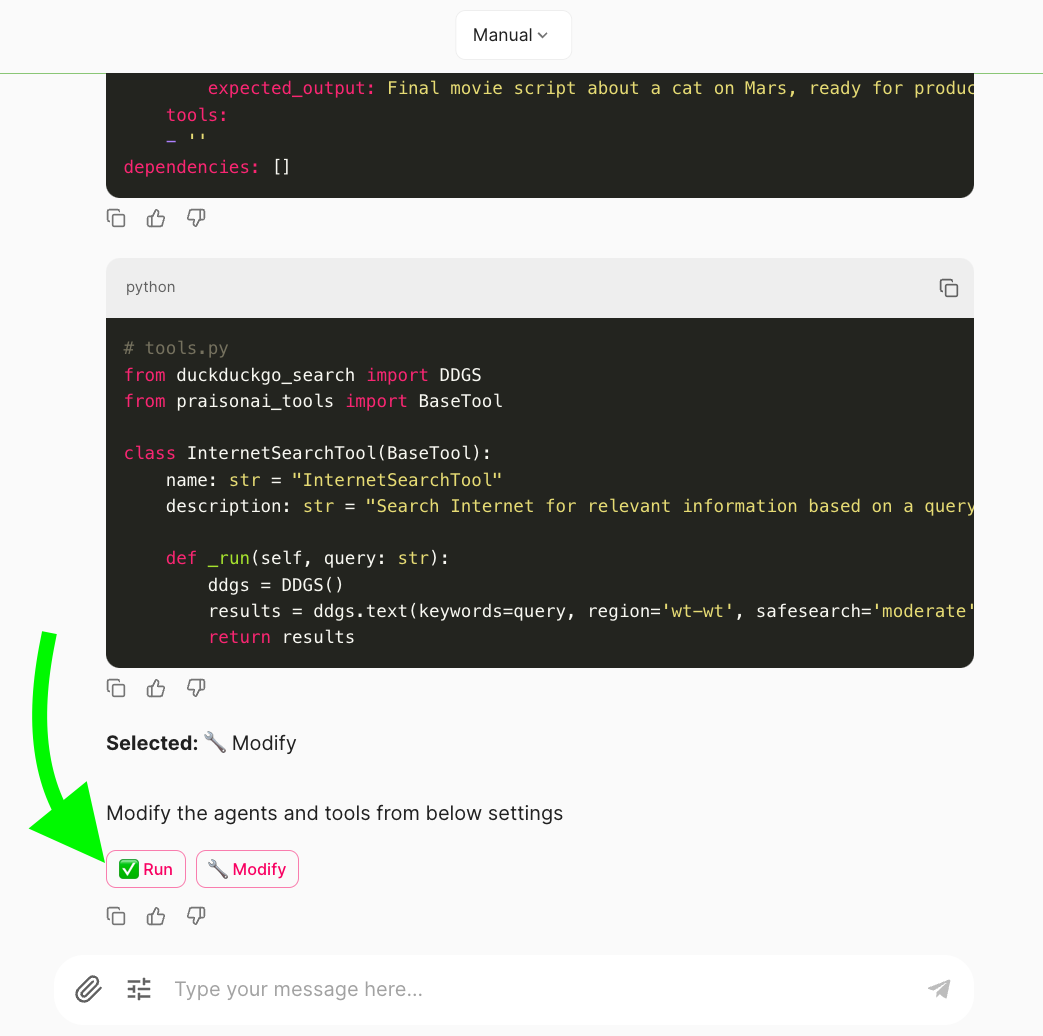Copy the Selected Modify message
Image resolution: width=1043 pixels, height=1036 pixels.
pos(116,916)
